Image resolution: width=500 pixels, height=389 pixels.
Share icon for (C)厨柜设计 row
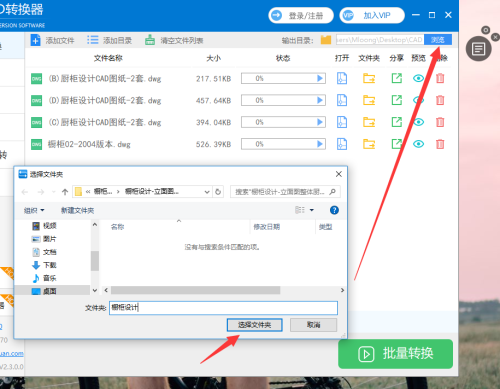[396, 122]
